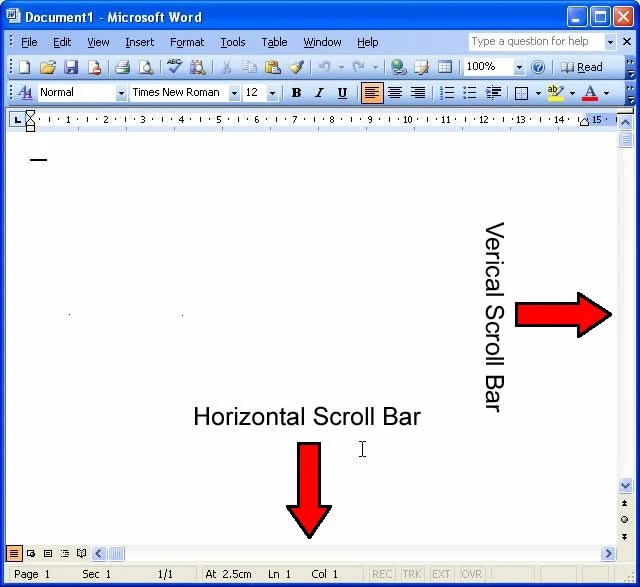Undo the last action
Screen dimensions: 640x587
[324, 67]
